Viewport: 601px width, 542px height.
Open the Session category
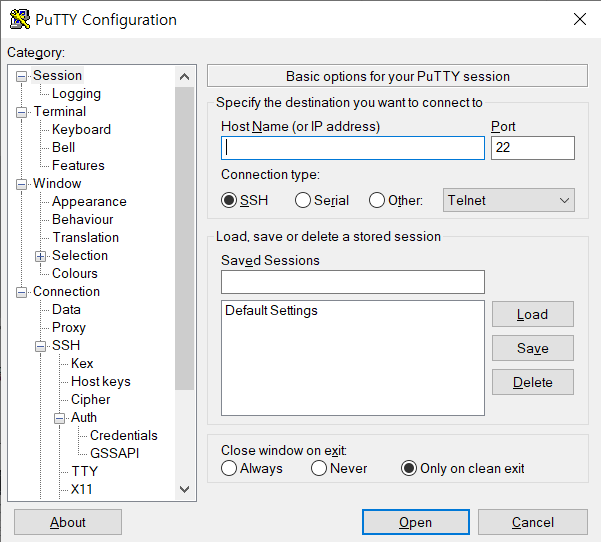57,76
